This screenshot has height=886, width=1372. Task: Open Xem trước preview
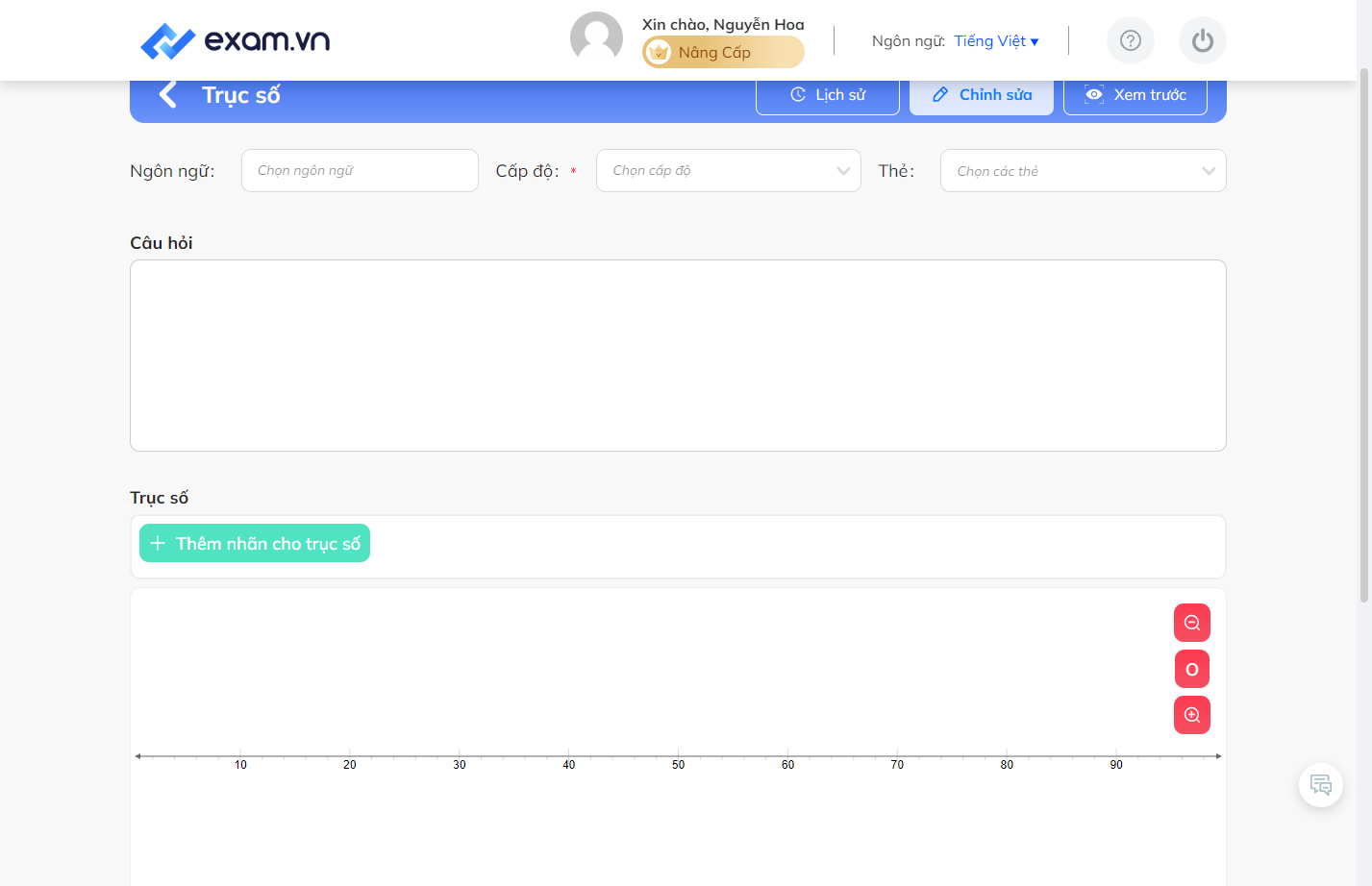(1135, 95)
